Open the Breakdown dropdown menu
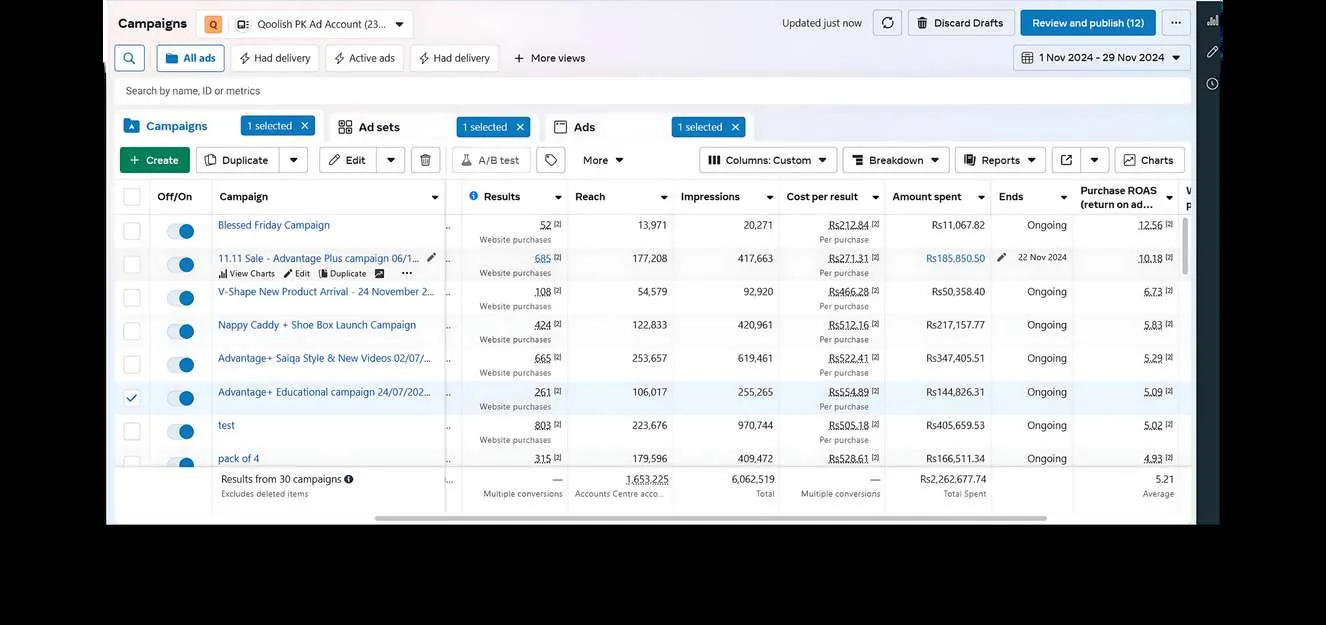Image resolution: width=1326 pixels, height=625 pixels. click(x=896, y=160)
